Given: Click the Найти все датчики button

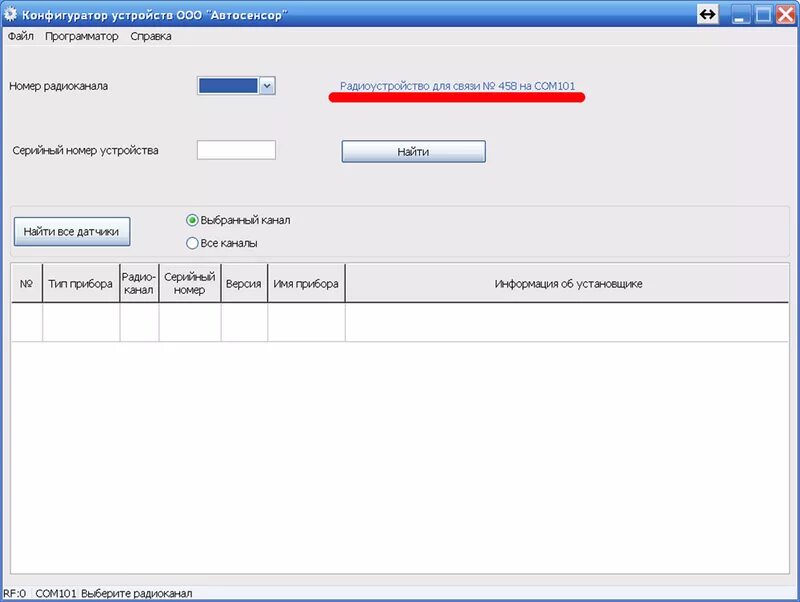Looking at the screenshot, I should (72, 232).
